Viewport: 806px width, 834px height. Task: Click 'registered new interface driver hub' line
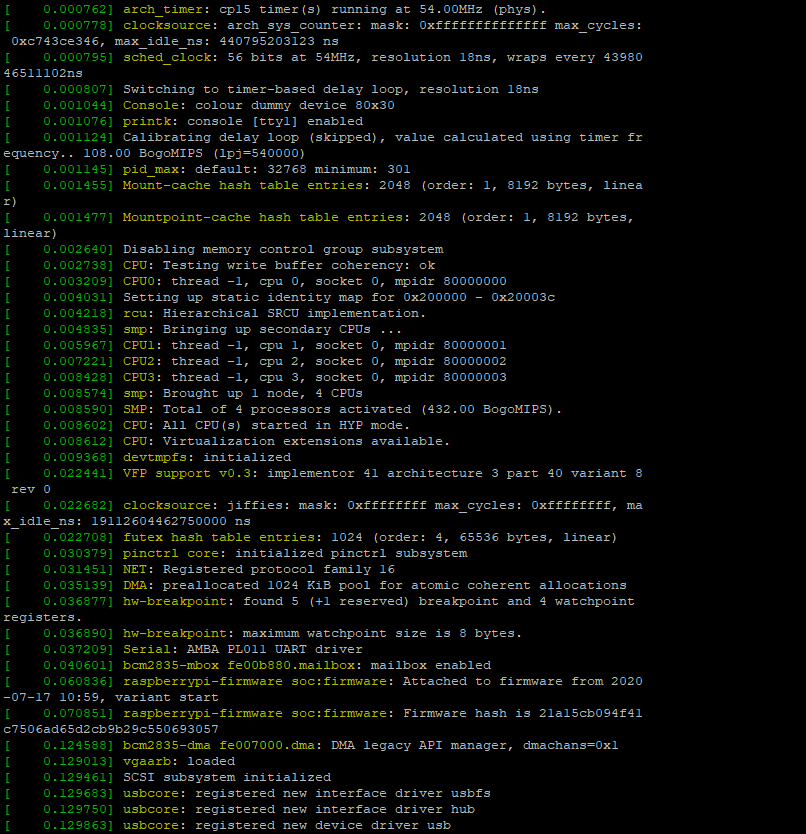[x=298, y=810]
